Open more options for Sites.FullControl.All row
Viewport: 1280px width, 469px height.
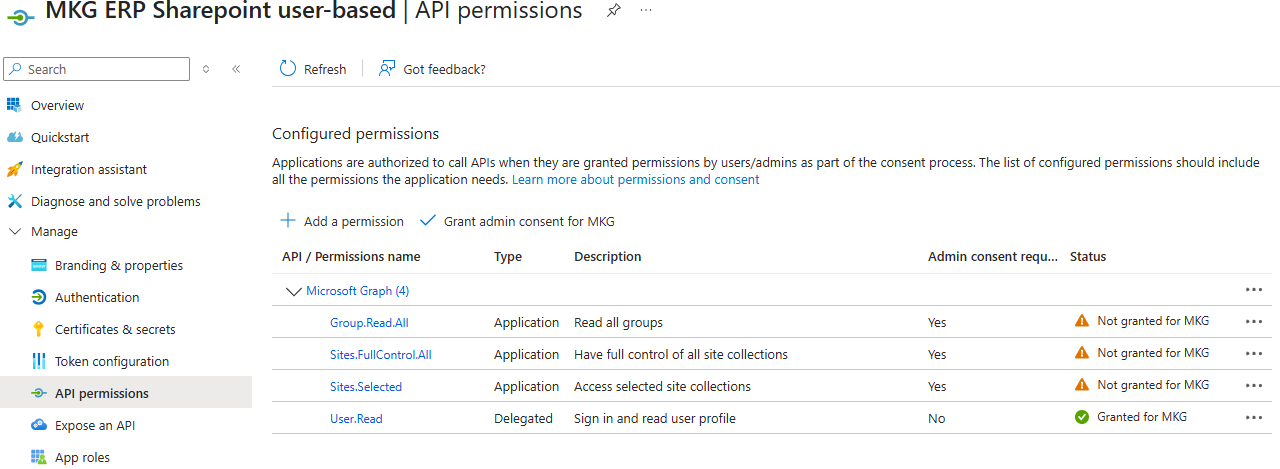(1254, 354)
